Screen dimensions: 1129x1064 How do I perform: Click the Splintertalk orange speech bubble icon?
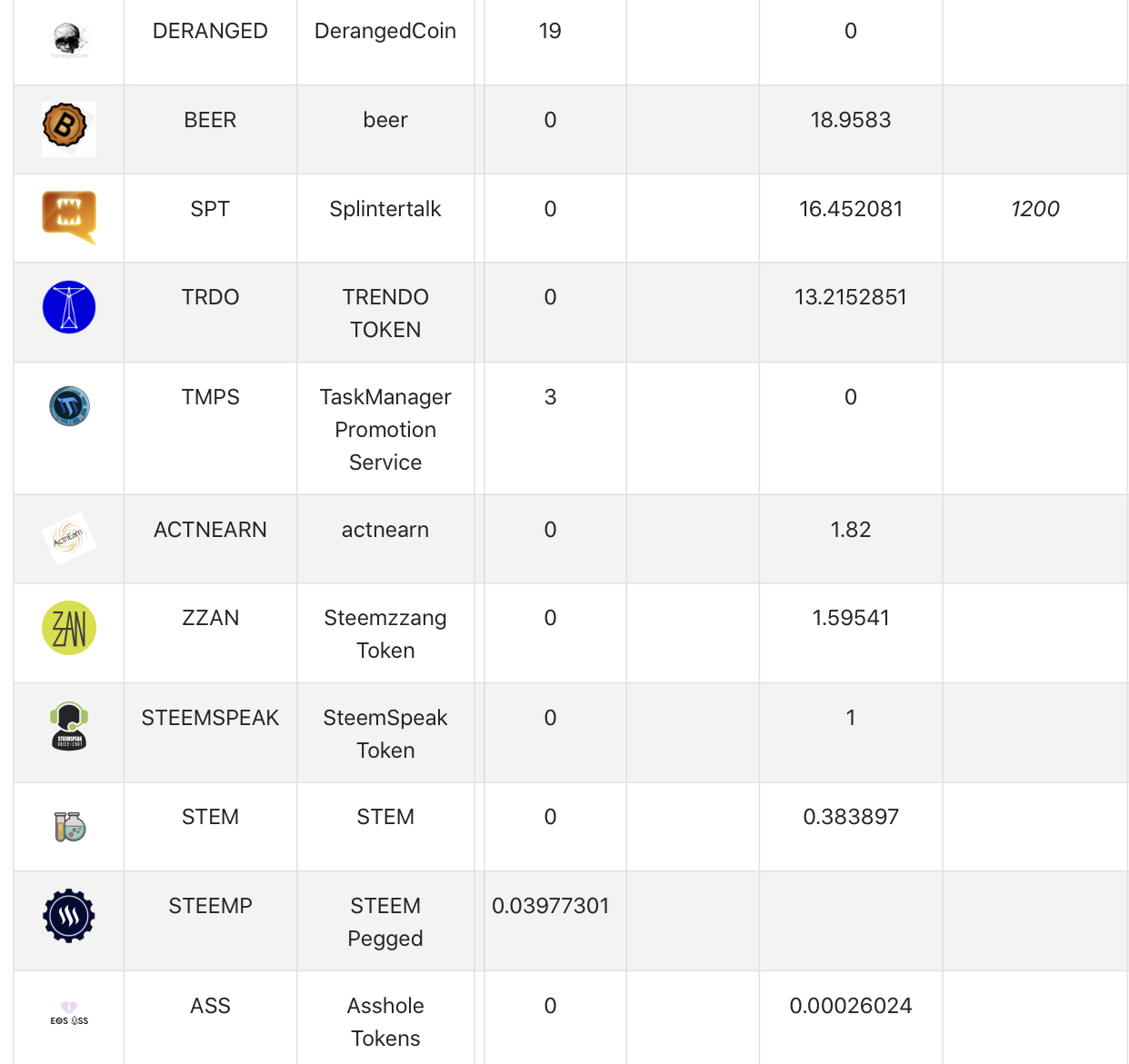pos(69,215)
